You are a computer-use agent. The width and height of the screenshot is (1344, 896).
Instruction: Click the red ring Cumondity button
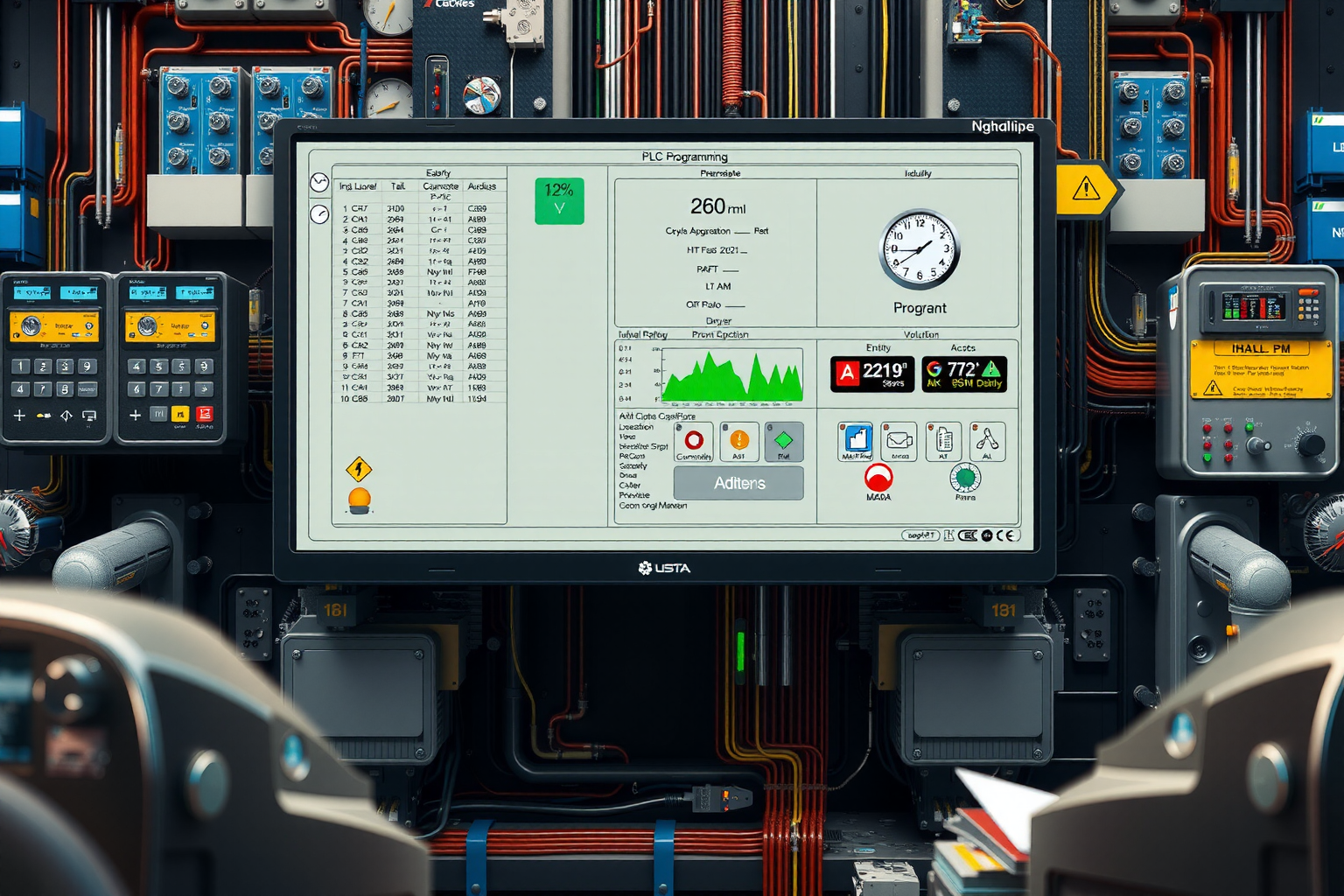(694, 442)
